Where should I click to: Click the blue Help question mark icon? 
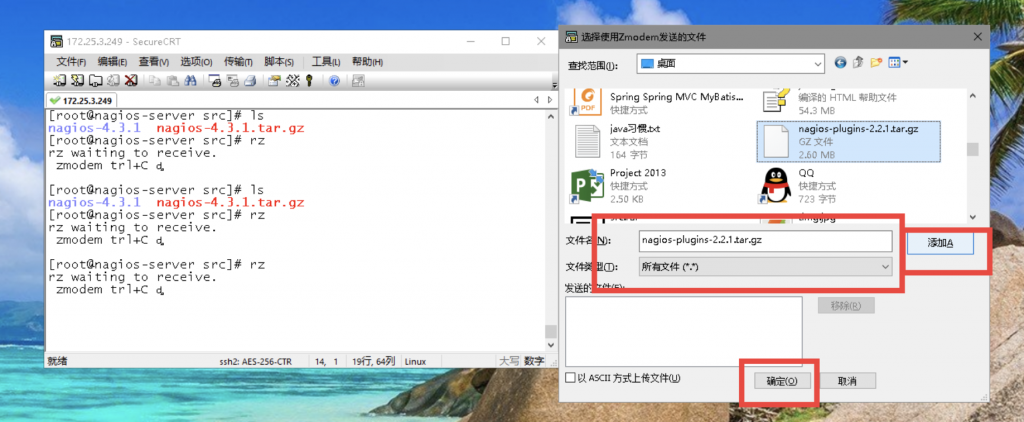coord(334,81)
